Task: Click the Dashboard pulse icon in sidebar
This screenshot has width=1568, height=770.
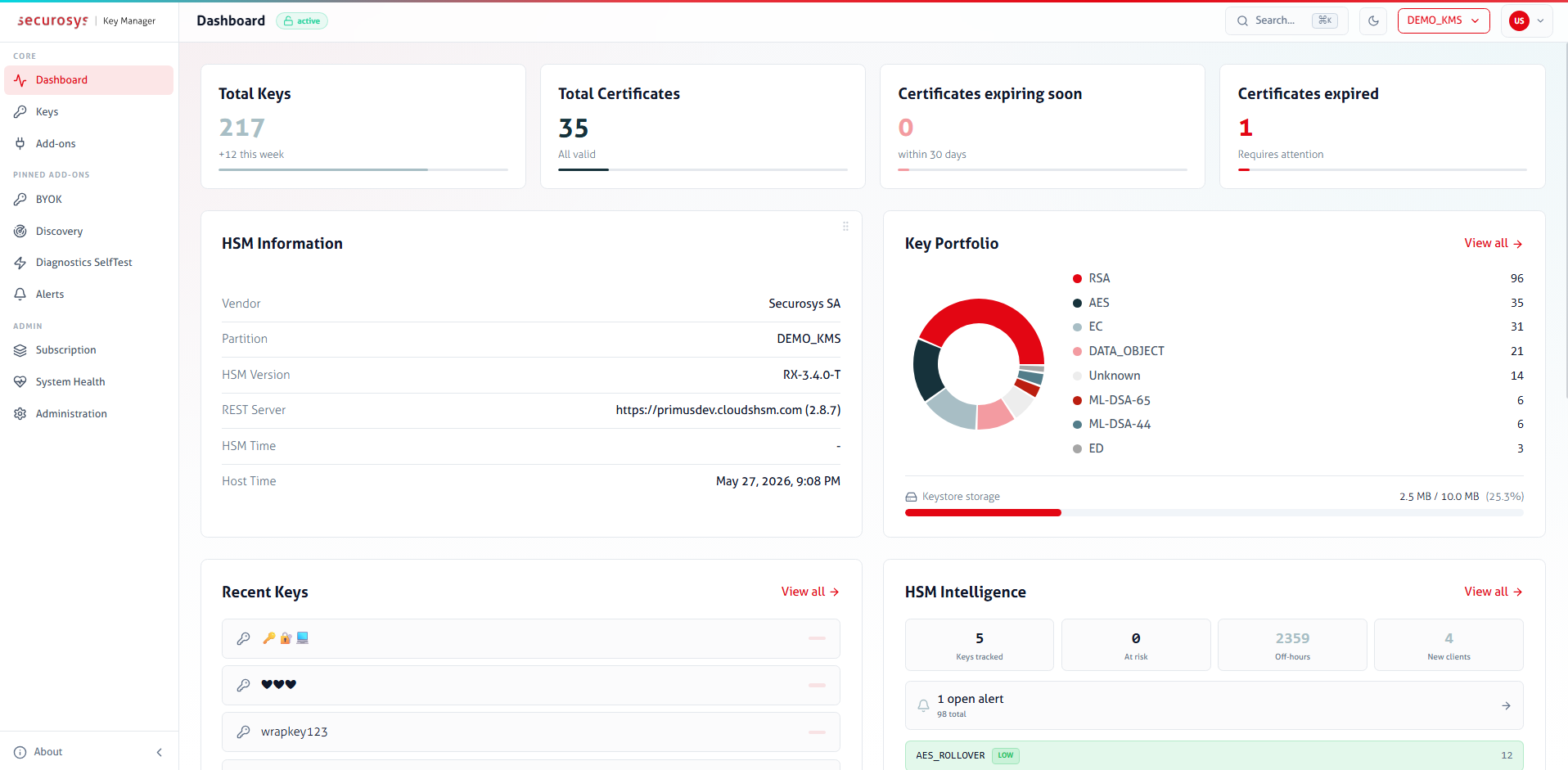Action: pos(20,80)
